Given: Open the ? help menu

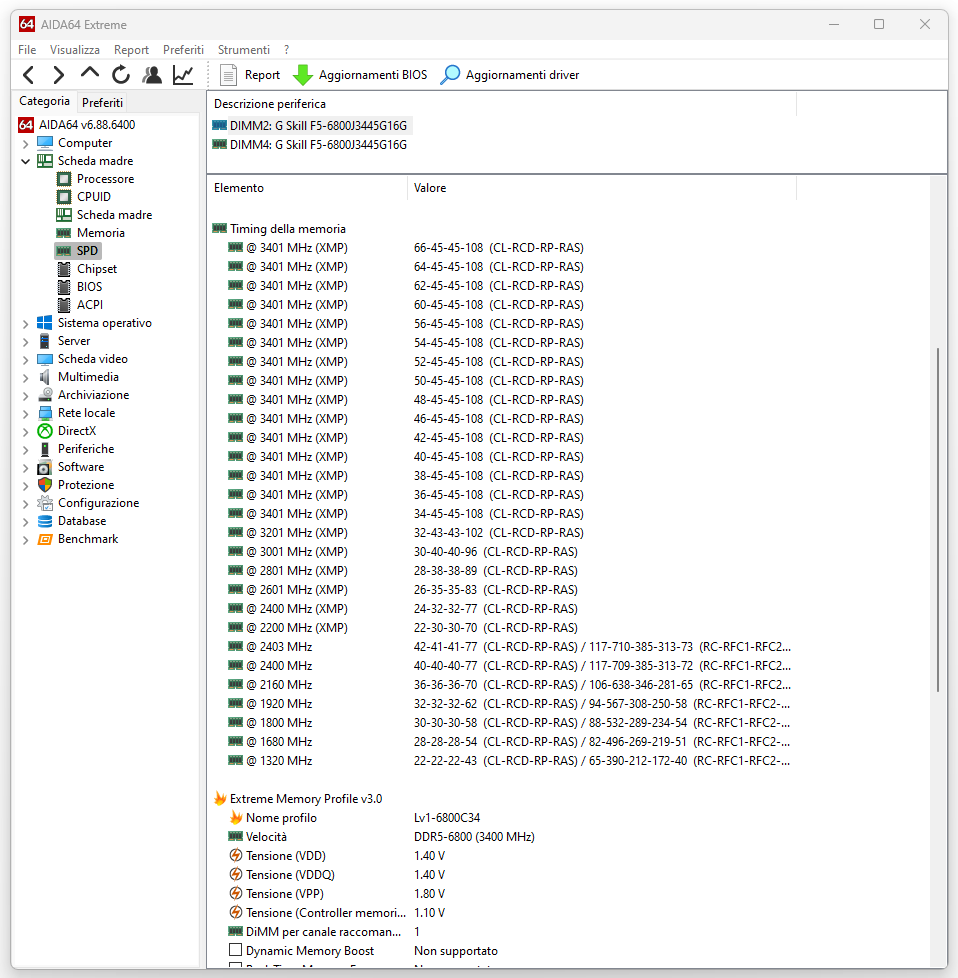Looking at the screenshot, I should click(286, 50).
